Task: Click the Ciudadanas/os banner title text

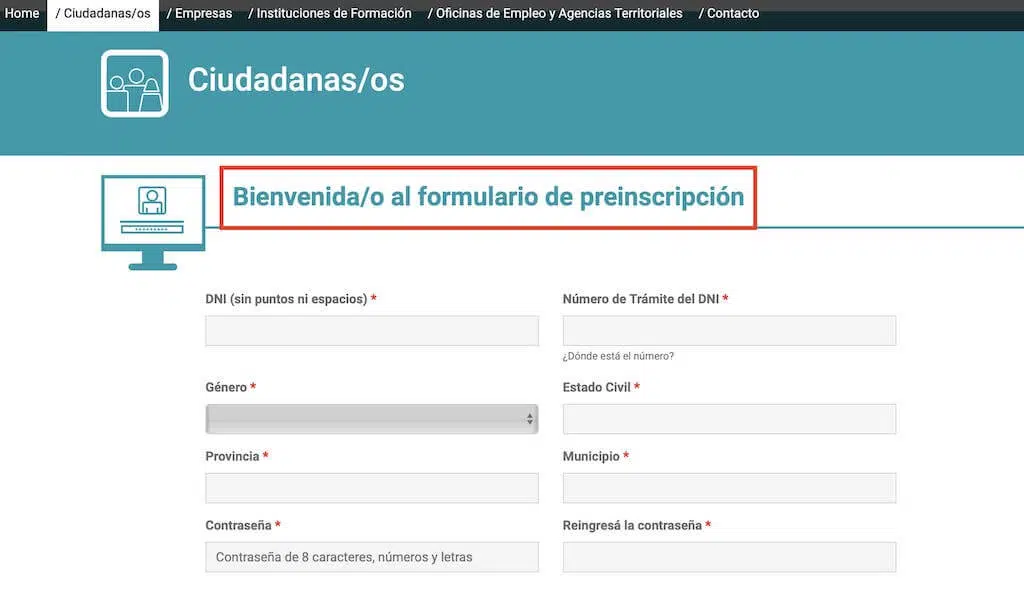Action: (x=296, y=80)
